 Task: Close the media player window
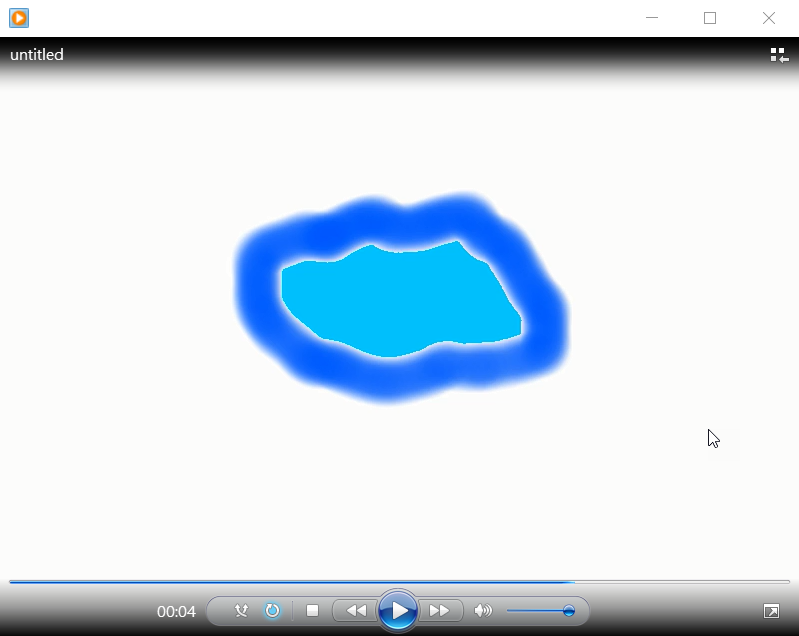click(x=768, y=18)
